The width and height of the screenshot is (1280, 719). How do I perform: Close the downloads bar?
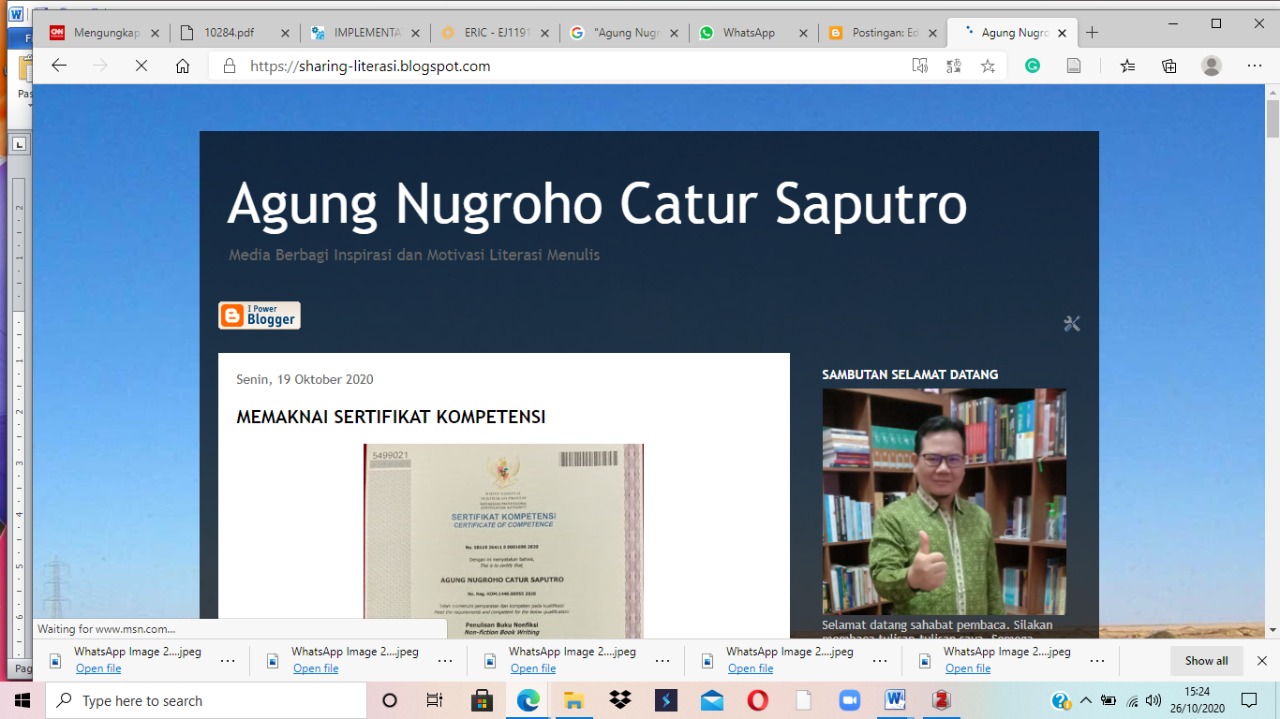1262,661
